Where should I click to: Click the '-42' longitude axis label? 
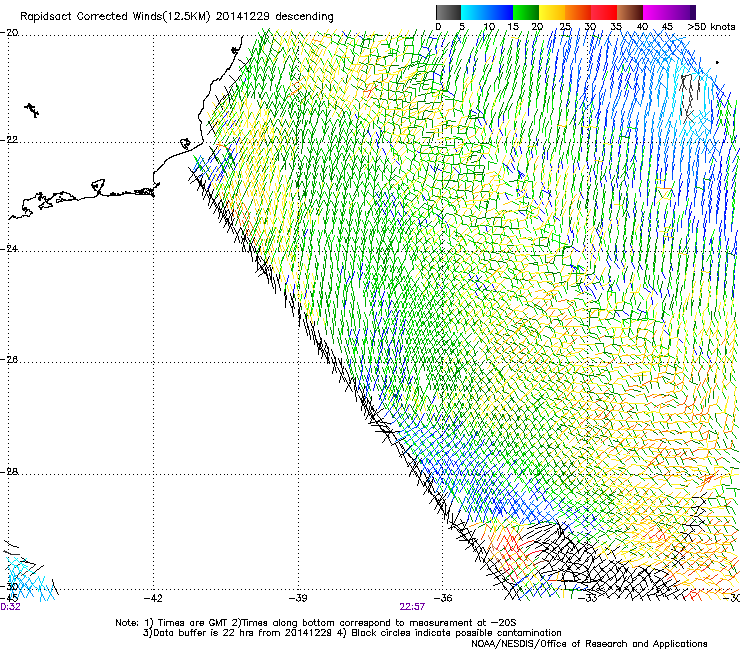(153, 599)
